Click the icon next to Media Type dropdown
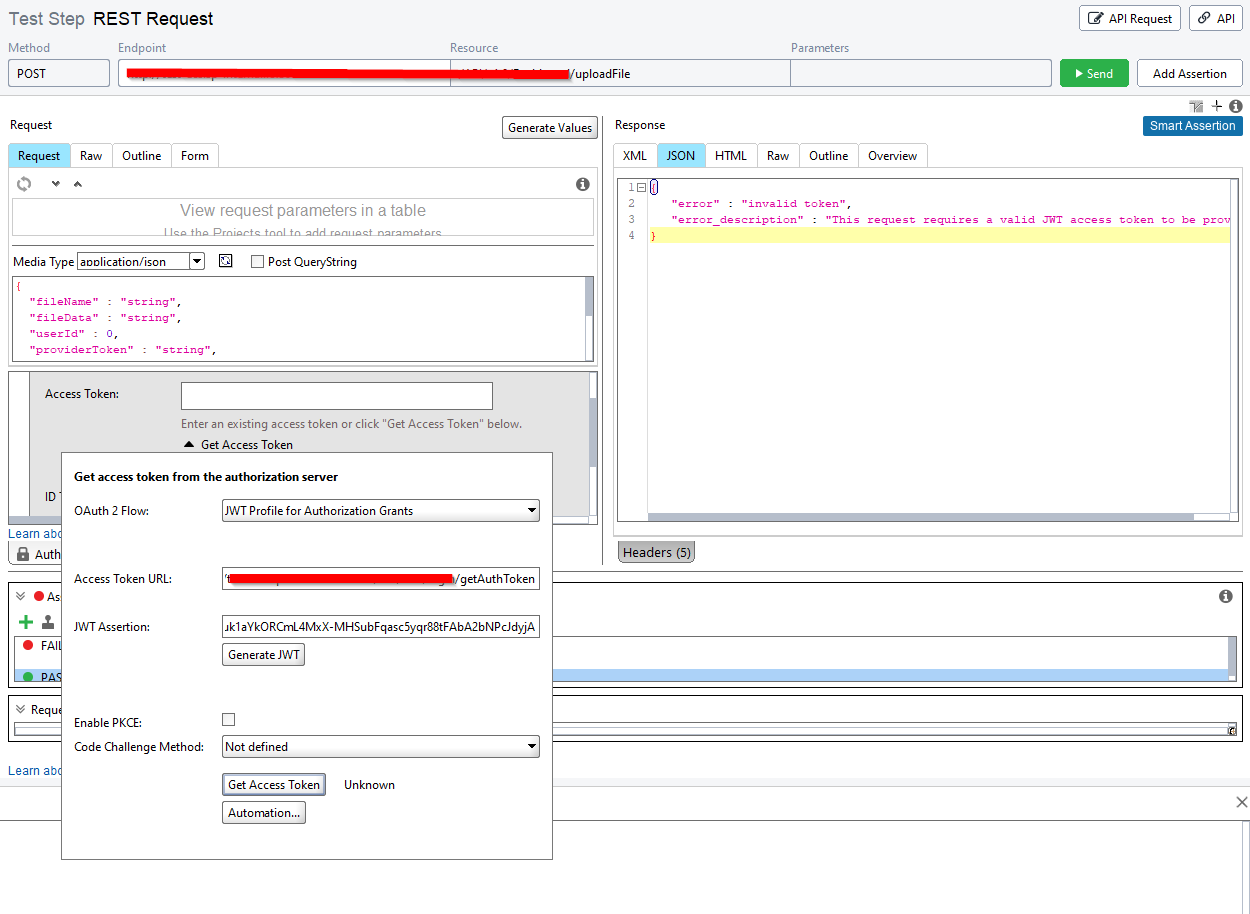This screenshot has height=914, width=1250. click(226, 261)
